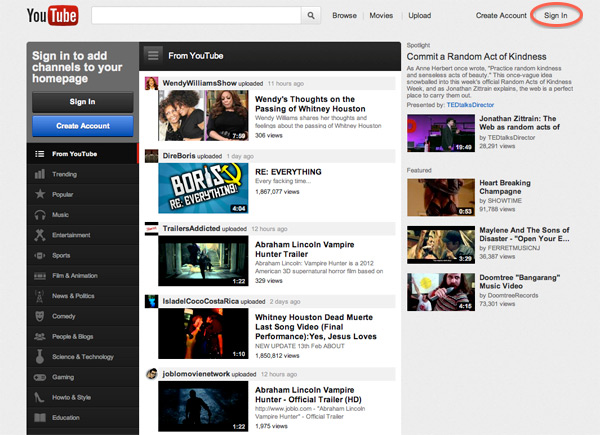Click the Popular star icon

pyautogui.click(x=40, y=194)
